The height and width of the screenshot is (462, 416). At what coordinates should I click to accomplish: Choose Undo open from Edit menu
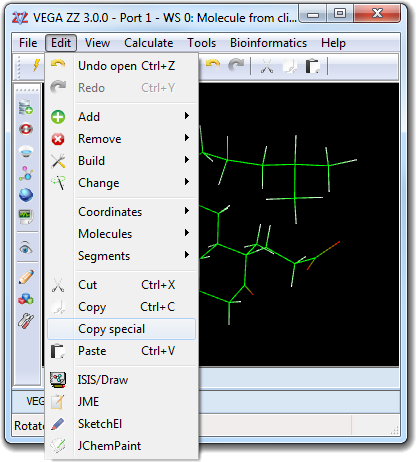121,66
